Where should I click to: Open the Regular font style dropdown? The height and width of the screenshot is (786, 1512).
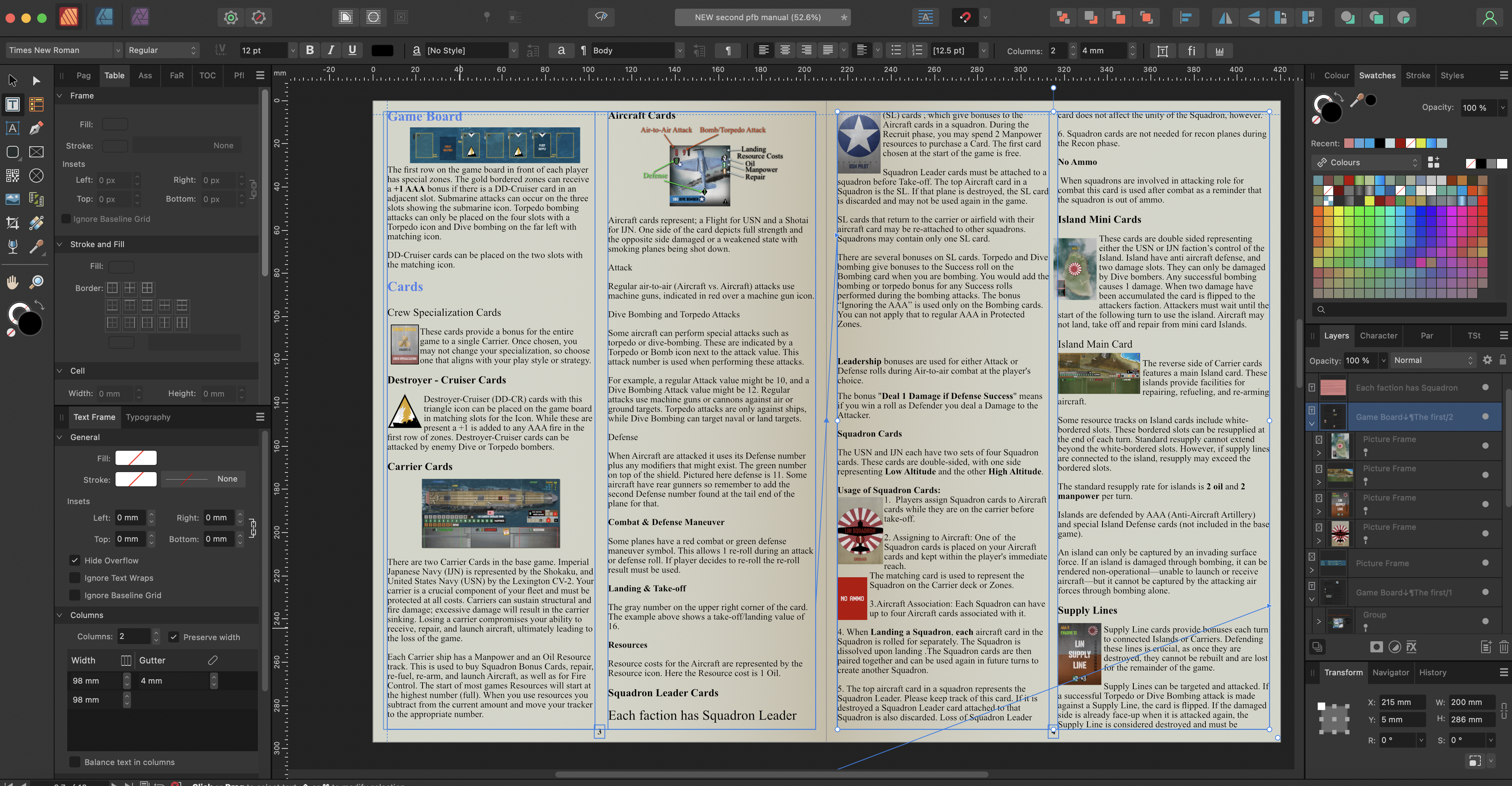[163, 51]
